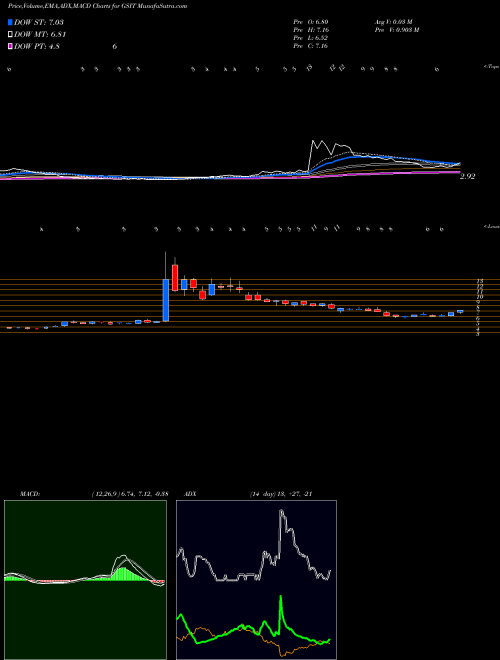Click the tall red candle after the breakout

[175, 278]
